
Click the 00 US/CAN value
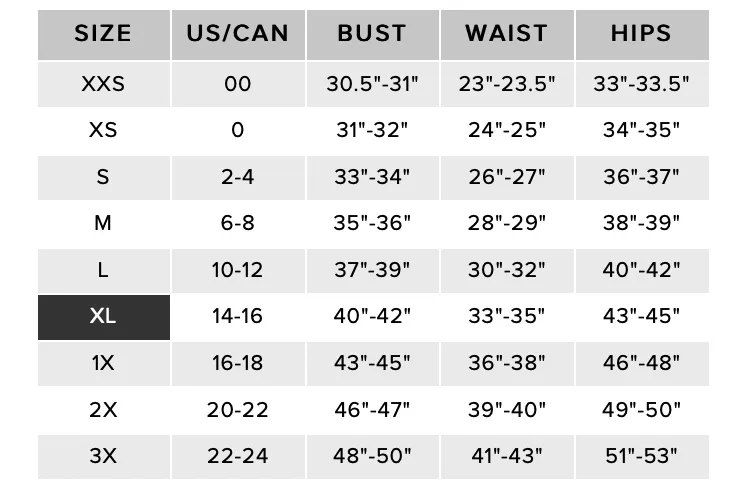pyautogui.click(x=238, y=84)
